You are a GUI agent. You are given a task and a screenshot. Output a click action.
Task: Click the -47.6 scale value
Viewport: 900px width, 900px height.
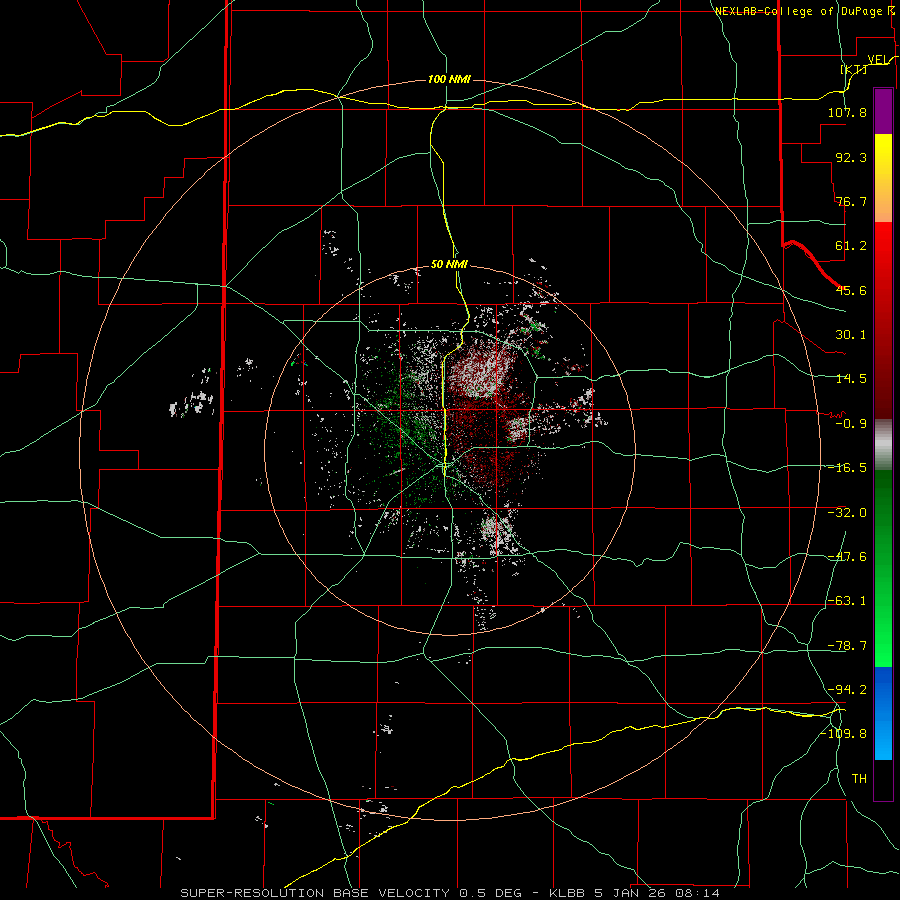pyautogui.click(x=847, y=557)
